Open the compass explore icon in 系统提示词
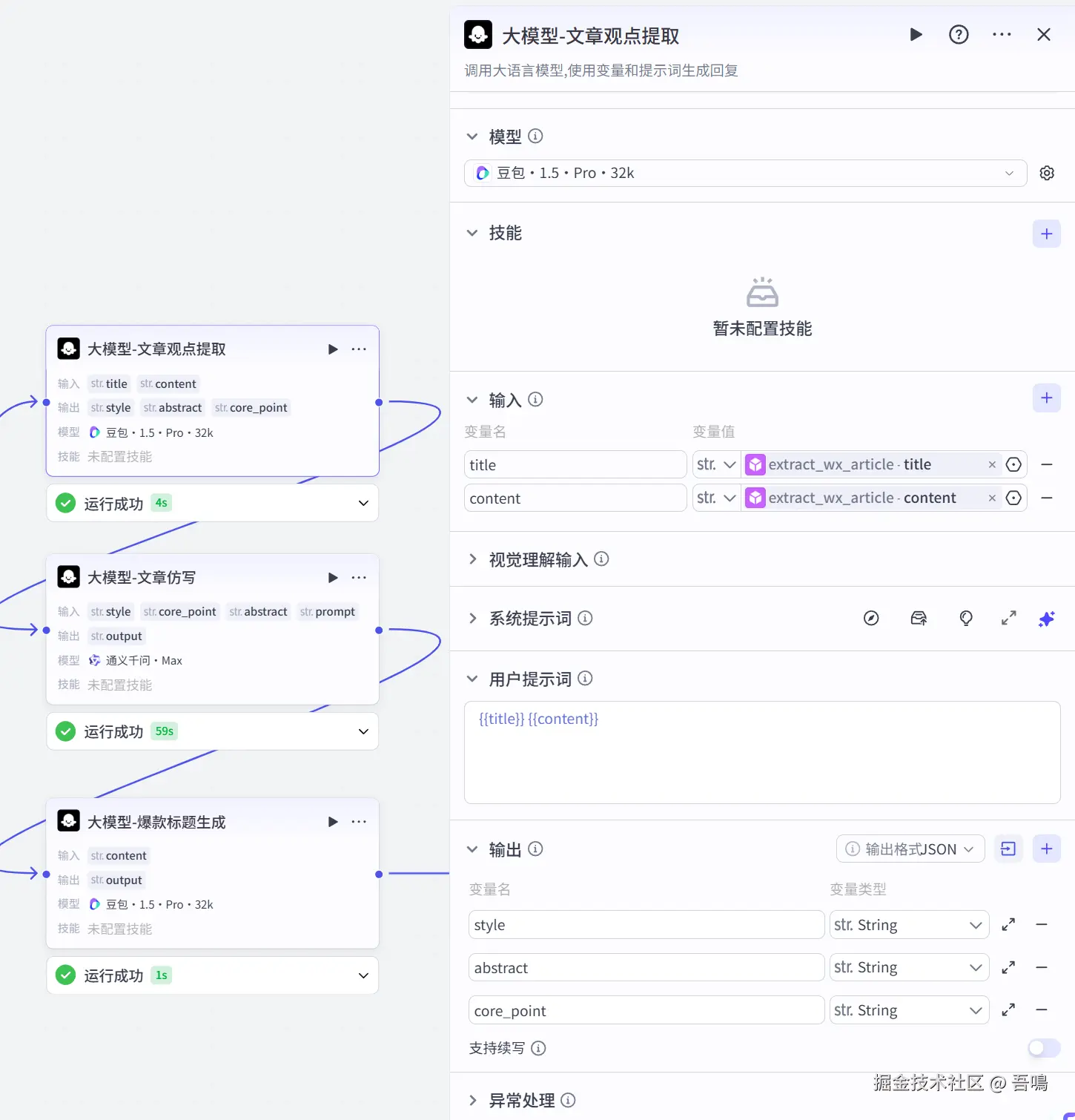 coord(871,619)
